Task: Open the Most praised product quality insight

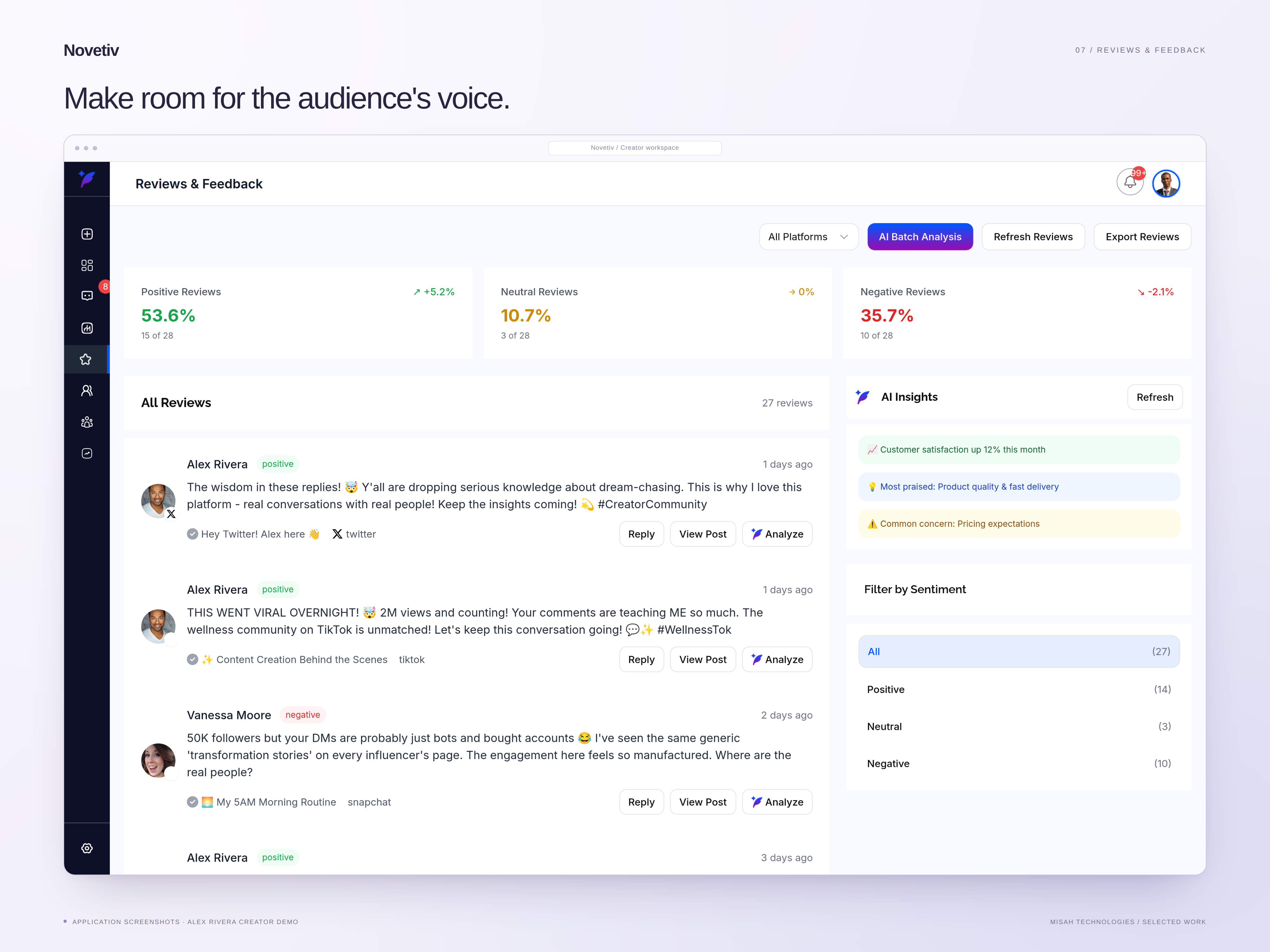Action: point(1019,486)
